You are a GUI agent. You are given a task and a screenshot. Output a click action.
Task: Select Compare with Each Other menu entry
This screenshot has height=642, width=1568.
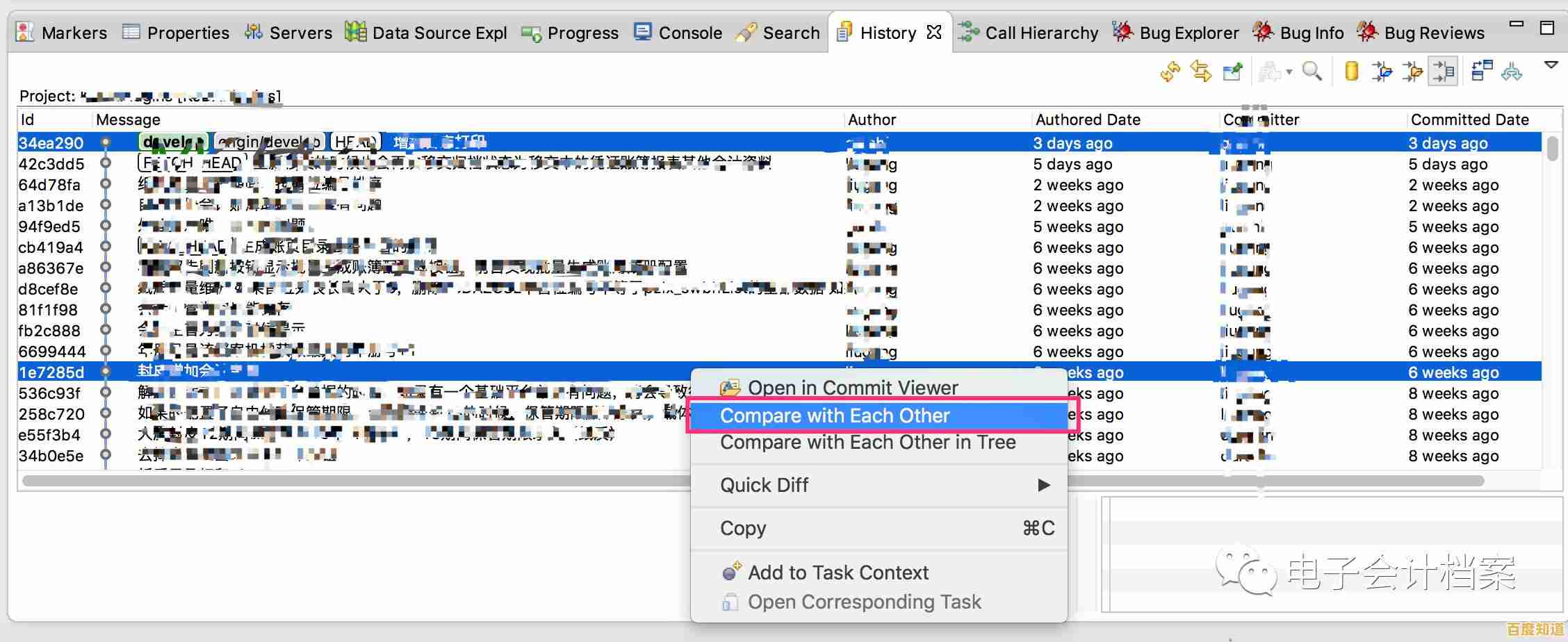point(835,415)
